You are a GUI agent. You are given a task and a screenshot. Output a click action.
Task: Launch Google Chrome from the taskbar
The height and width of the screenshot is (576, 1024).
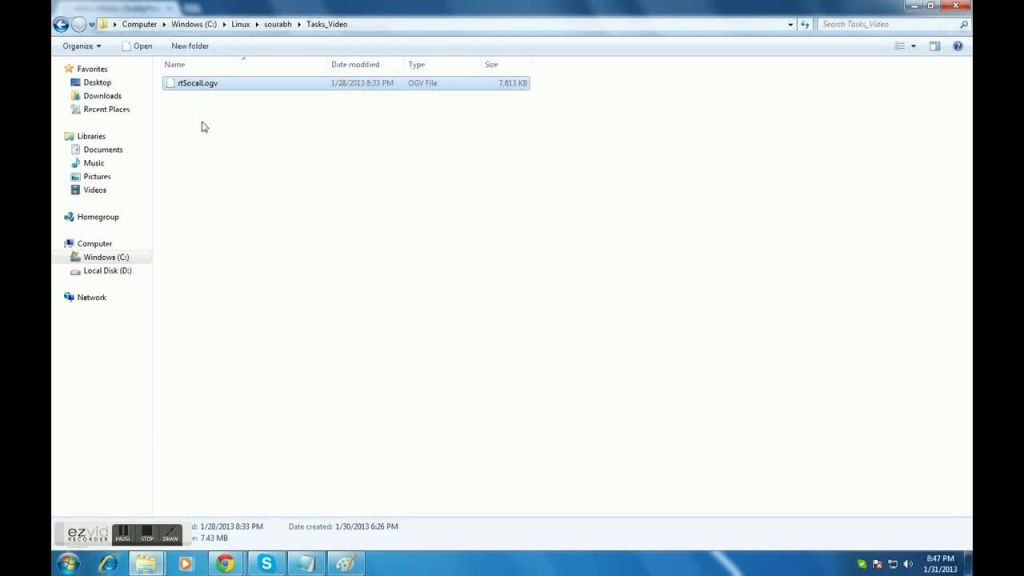click(x=225, y=564)
